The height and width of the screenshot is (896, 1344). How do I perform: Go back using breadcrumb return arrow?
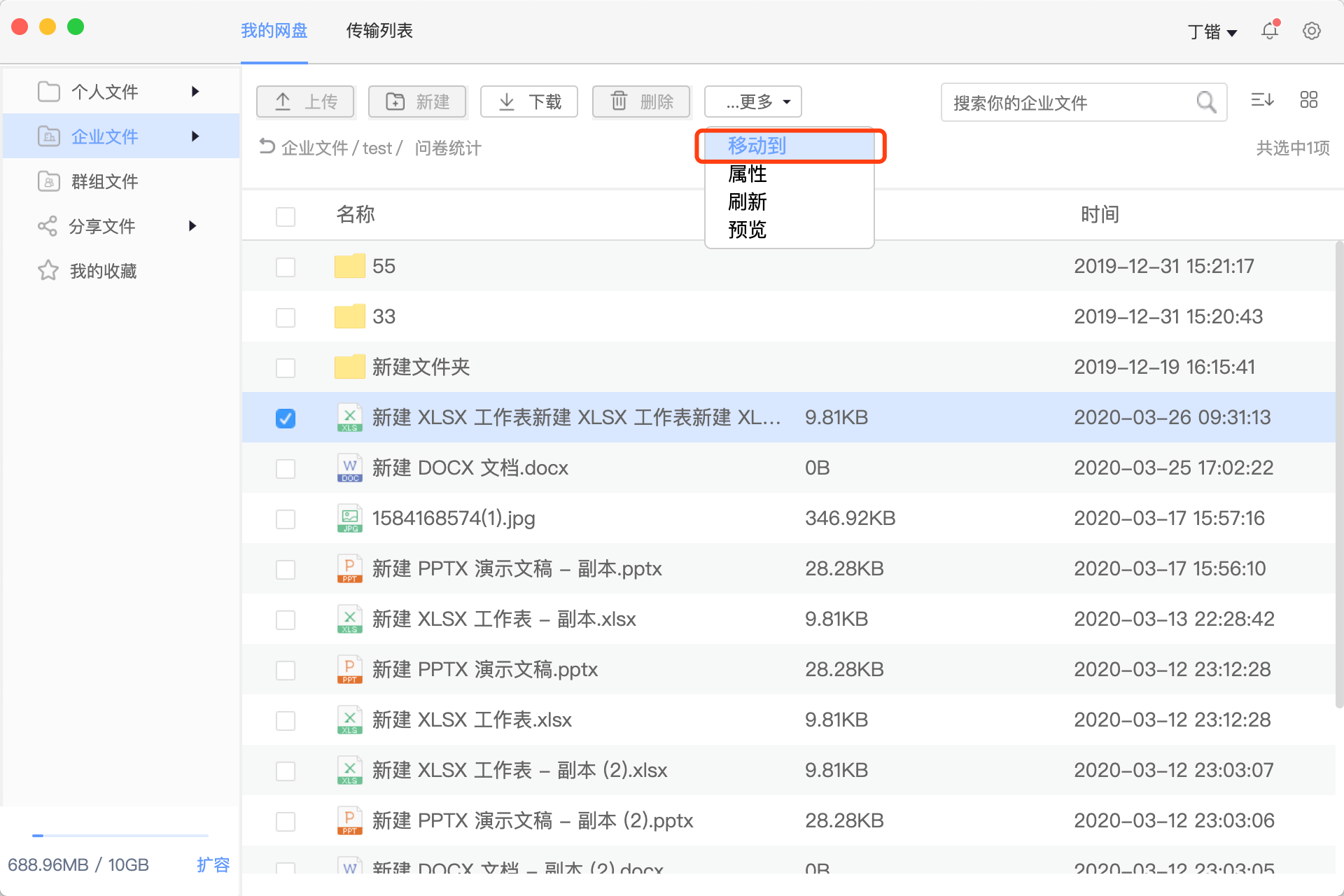pos(267,146)
